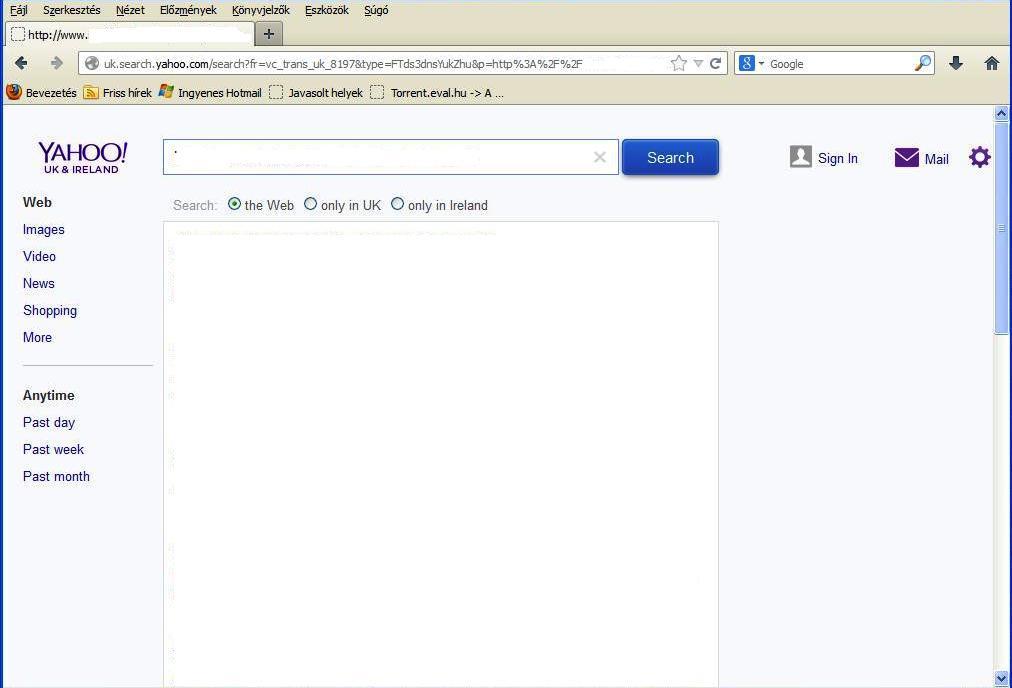Switch to Images results
This screenshot has height=688, width=1012.
click(43, 230)
